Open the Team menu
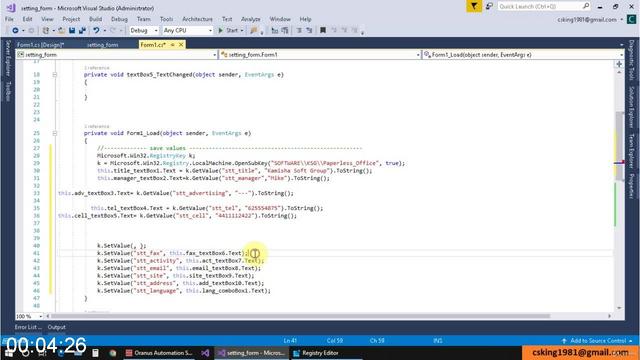The height and width of the screenshot is (360, 640). click(144, 19)
